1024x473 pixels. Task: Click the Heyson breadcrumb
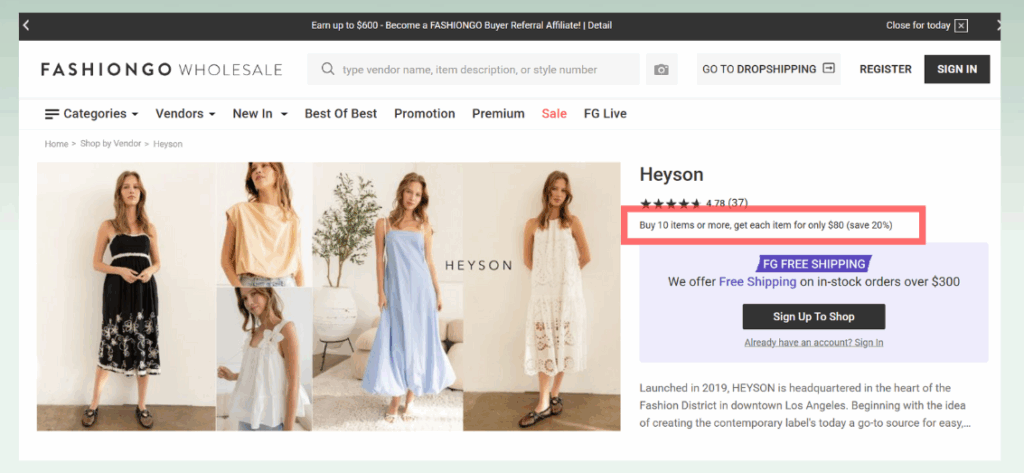click(168, 144)
